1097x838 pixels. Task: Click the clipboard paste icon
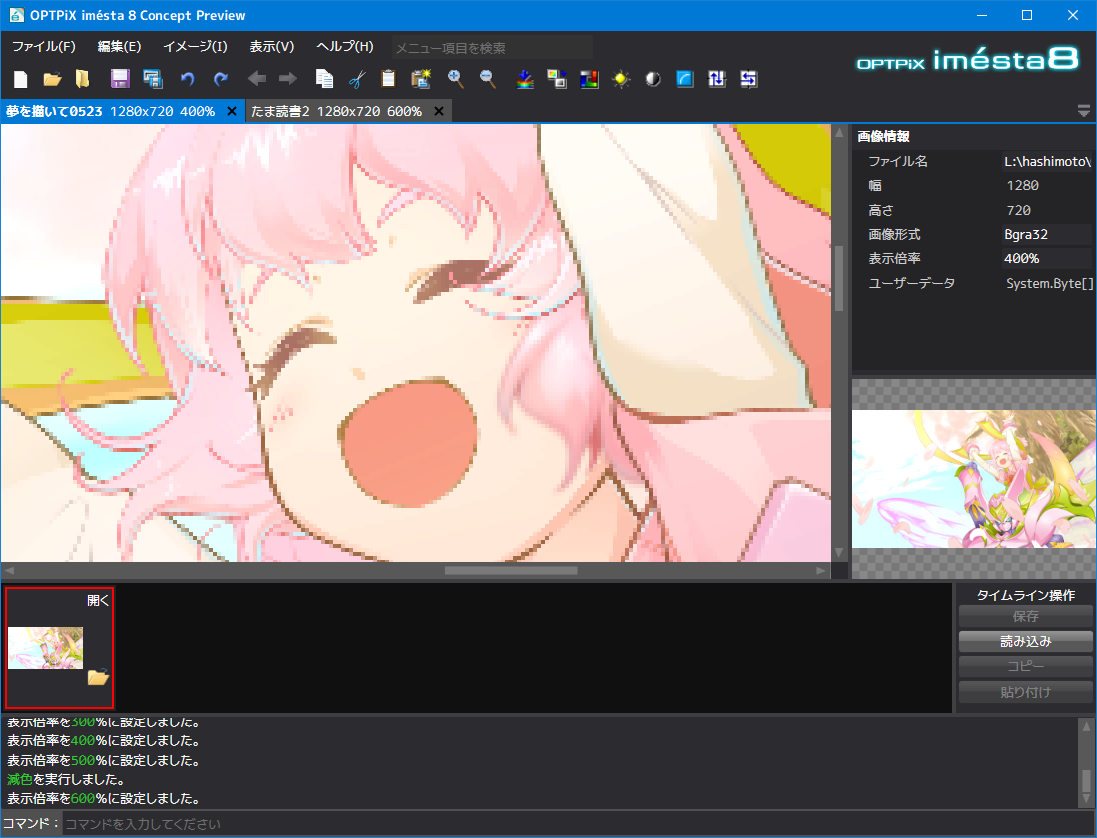coord(388,79)
